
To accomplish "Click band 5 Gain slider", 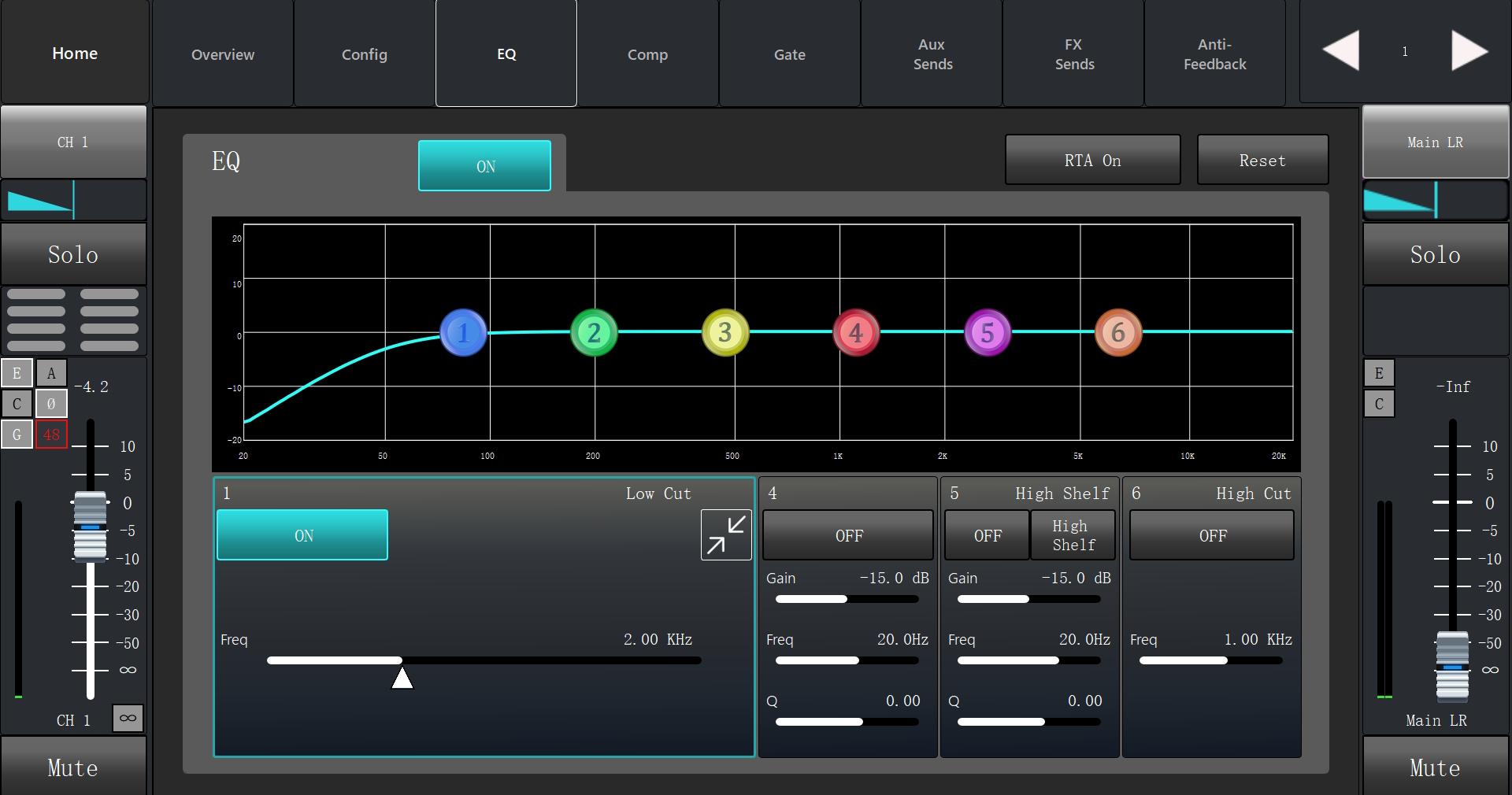I will pos(1029,599).
